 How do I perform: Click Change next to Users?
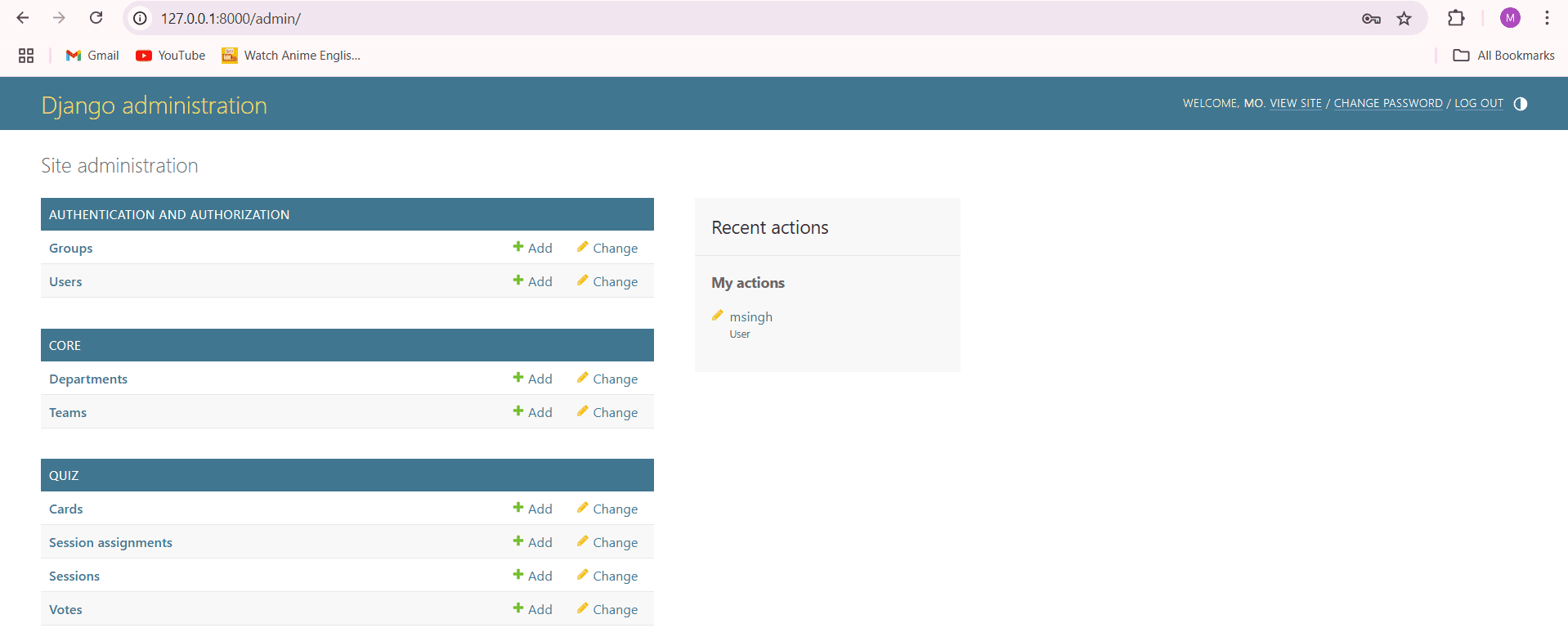(607, 281)
